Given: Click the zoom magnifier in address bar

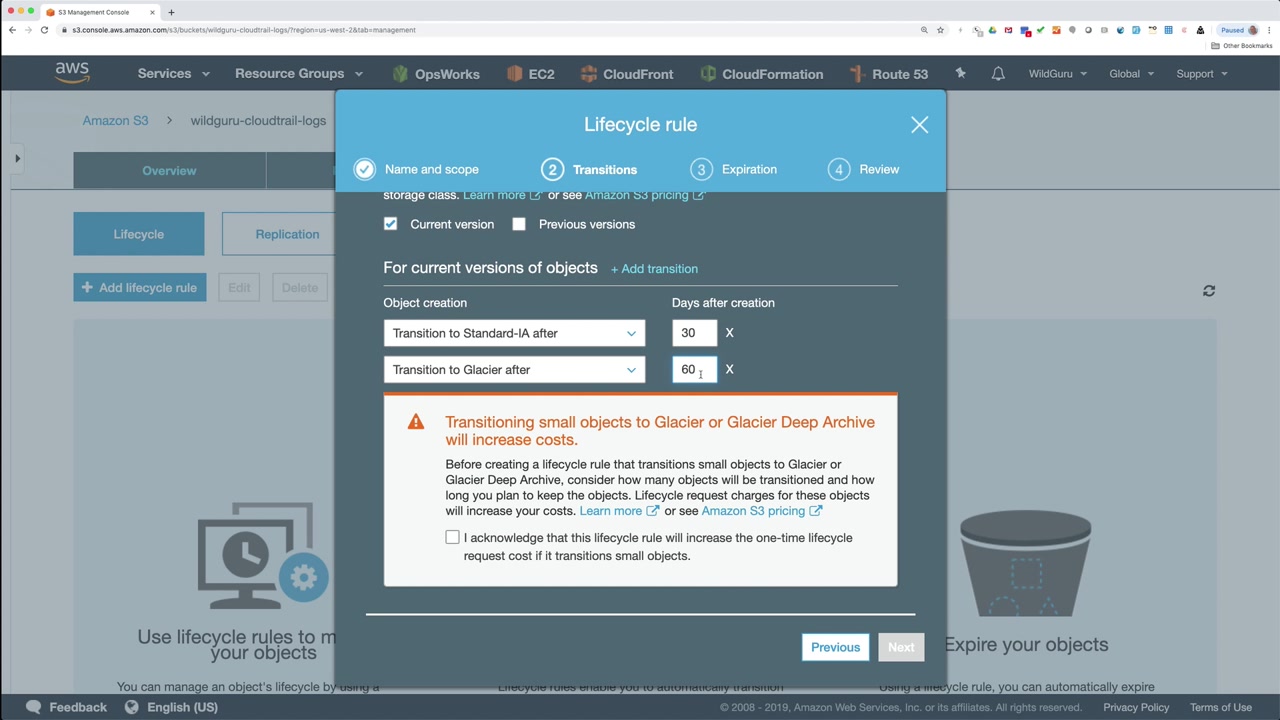Looking at the screenshot, I should [x=924, y=30].
